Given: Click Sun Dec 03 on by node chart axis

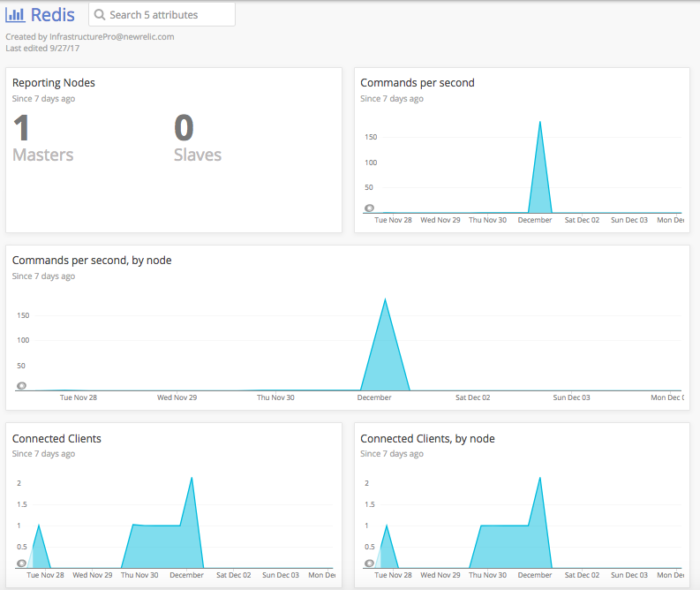Looking at the screenshot, I should 571,397.
